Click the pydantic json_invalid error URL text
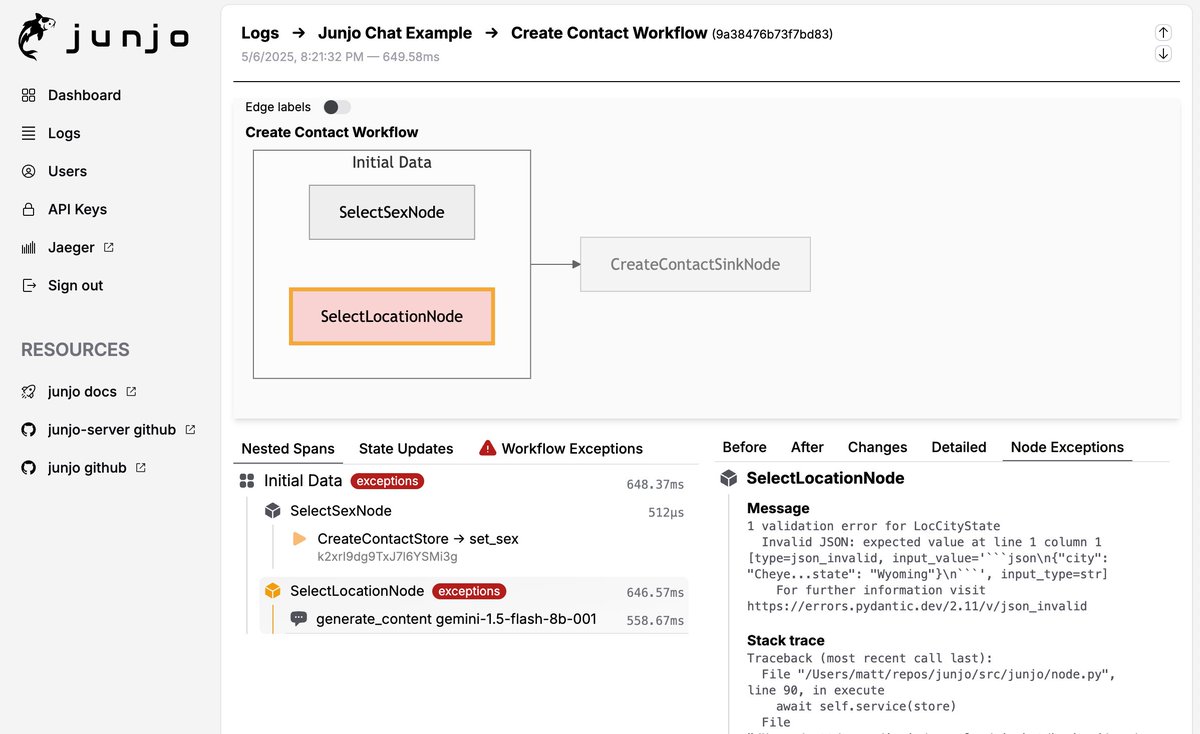The image size is (1200, 734). 917,606
